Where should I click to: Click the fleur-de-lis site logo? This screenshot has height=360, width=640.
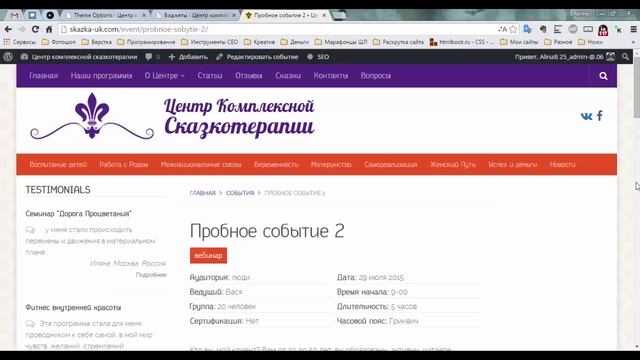pyautogui.click(x=92, y=116)
